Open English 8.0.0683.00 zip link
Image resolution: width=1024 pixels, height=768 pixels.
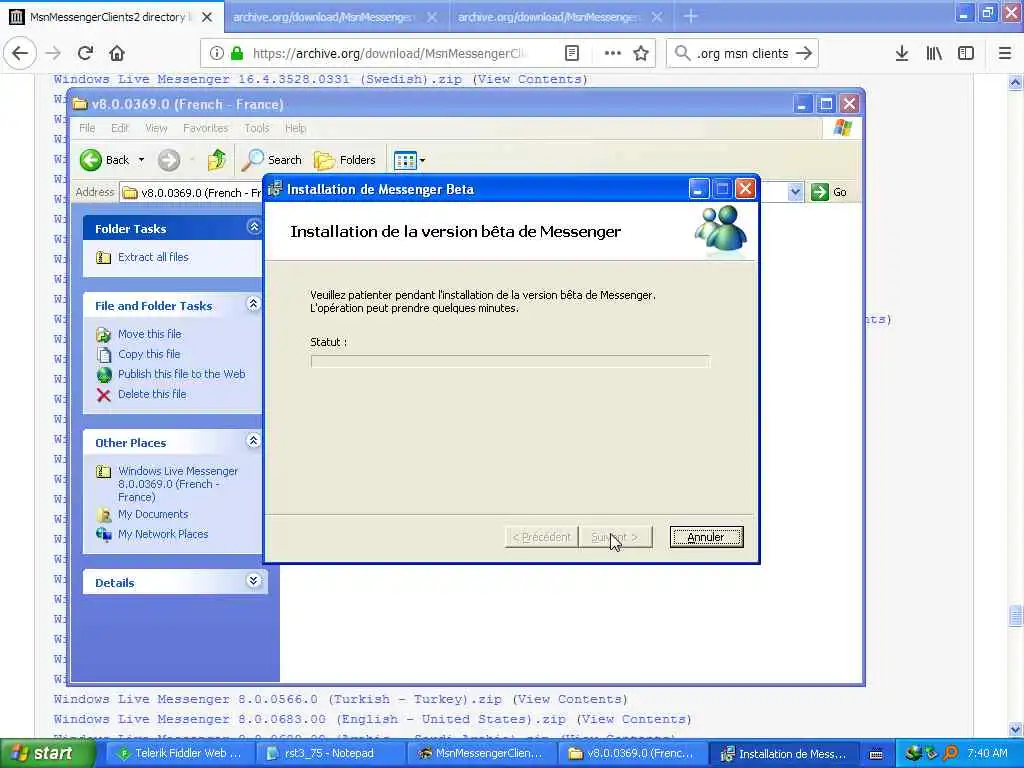(x=310, y=719)
